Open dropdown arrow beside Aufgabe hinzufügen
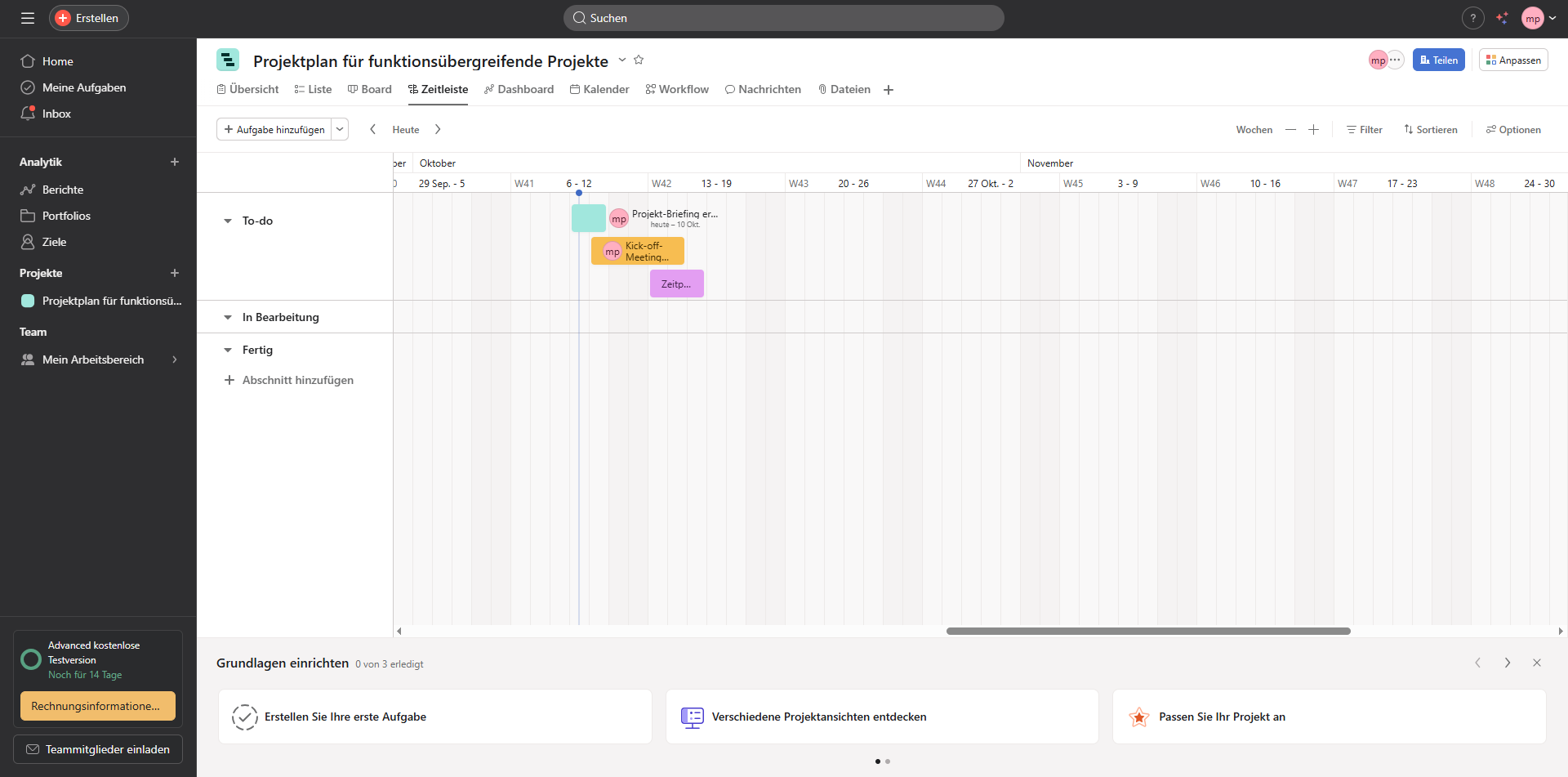The width and height of the screenshot is (1568, 777). tap(340, 129)
